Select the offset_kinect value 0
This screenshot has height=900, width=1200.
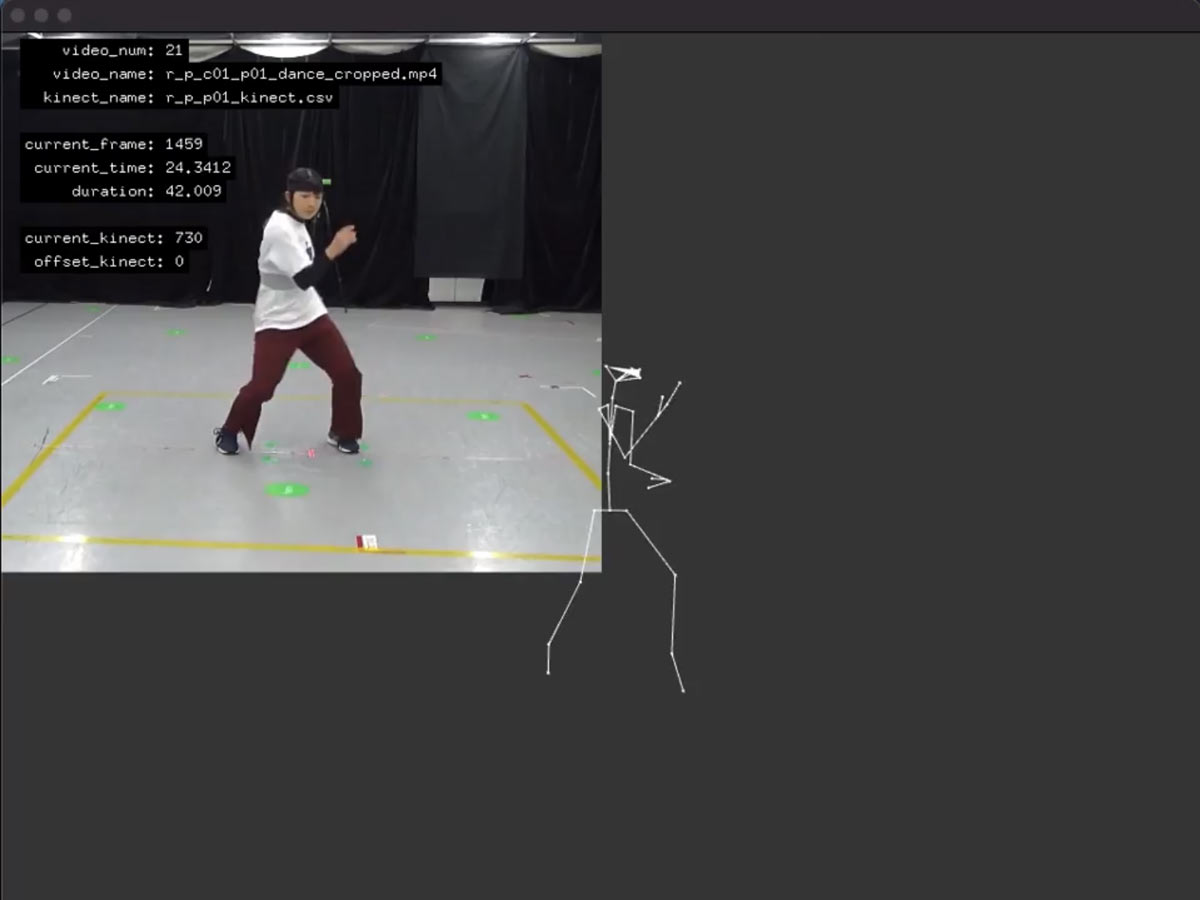pyautogui.click(x=179, y=262)
